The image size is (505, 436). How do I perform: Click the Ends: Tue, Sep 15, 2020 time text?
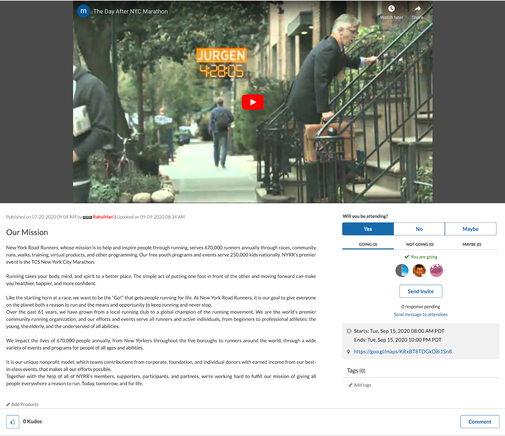[398, 340]
